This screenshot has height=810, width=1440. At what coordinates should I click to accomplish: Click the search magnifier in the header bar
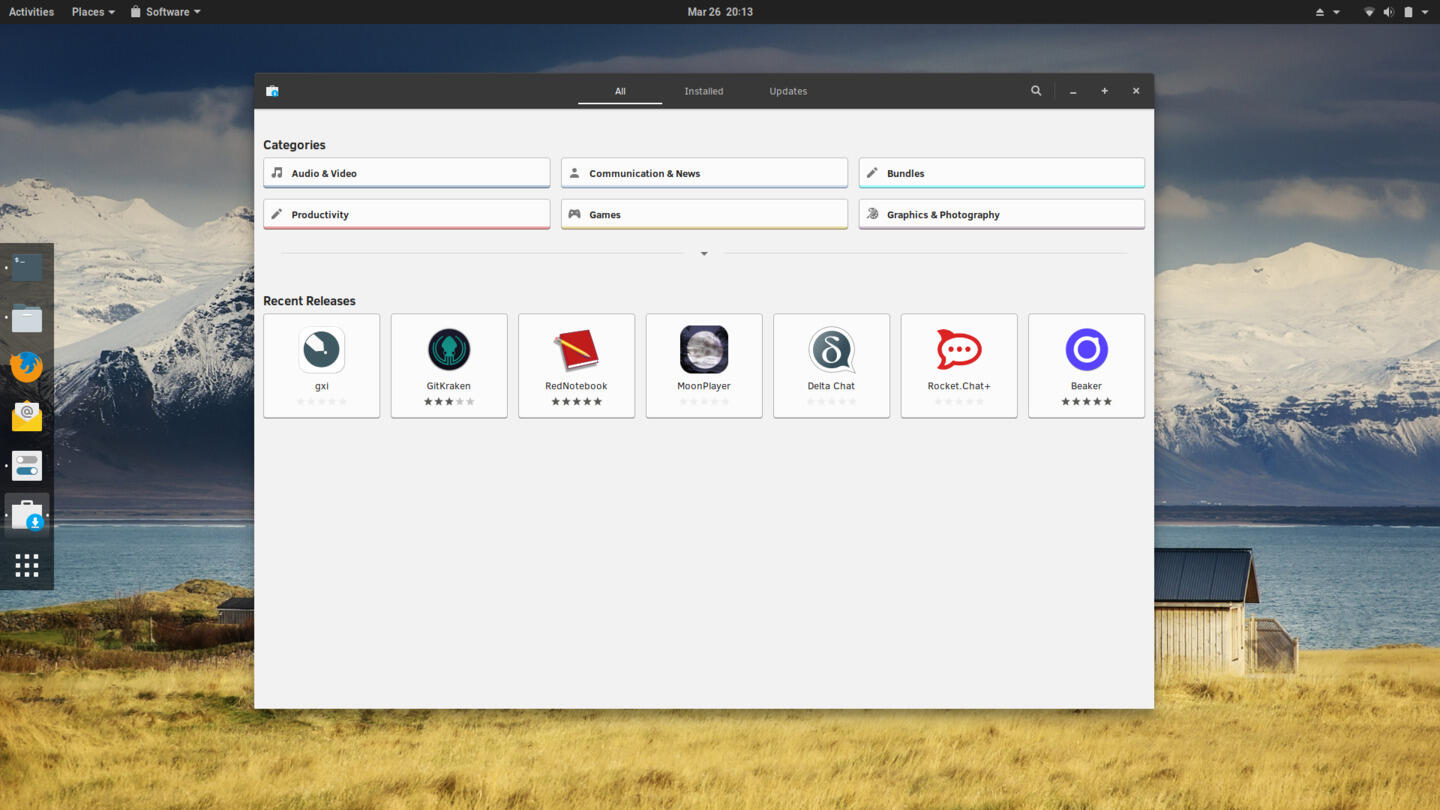pyautogui.click(x=1036, y=91)
